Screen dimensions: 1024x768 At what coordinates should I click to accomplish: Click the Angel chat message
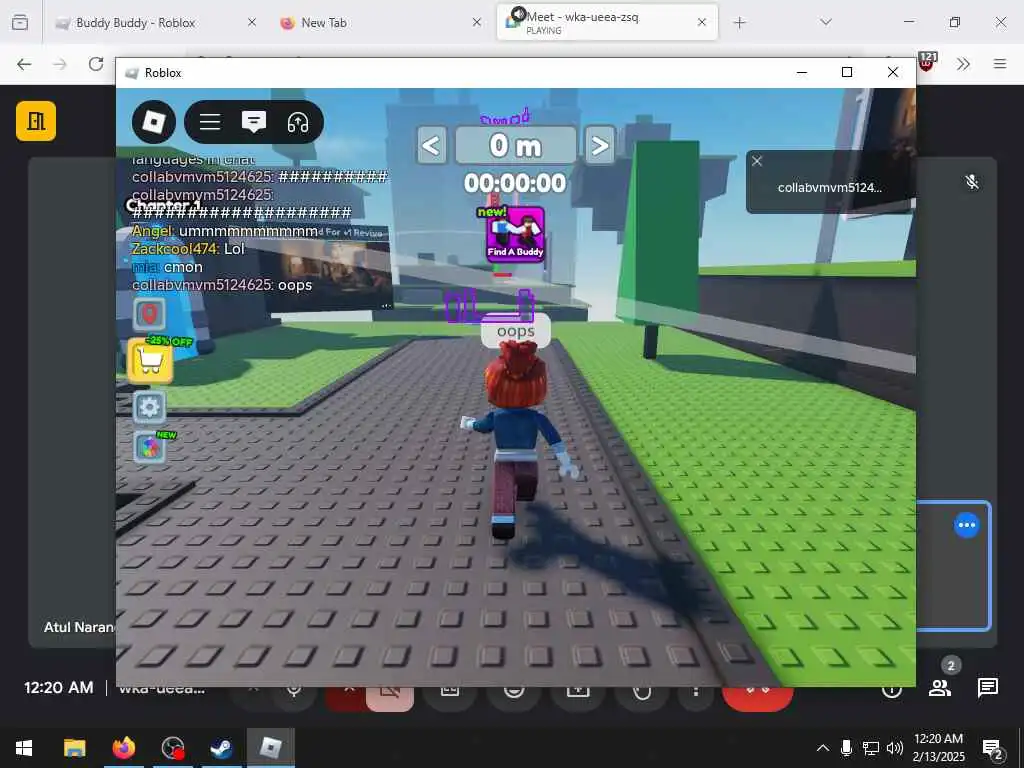pos(225,231)
